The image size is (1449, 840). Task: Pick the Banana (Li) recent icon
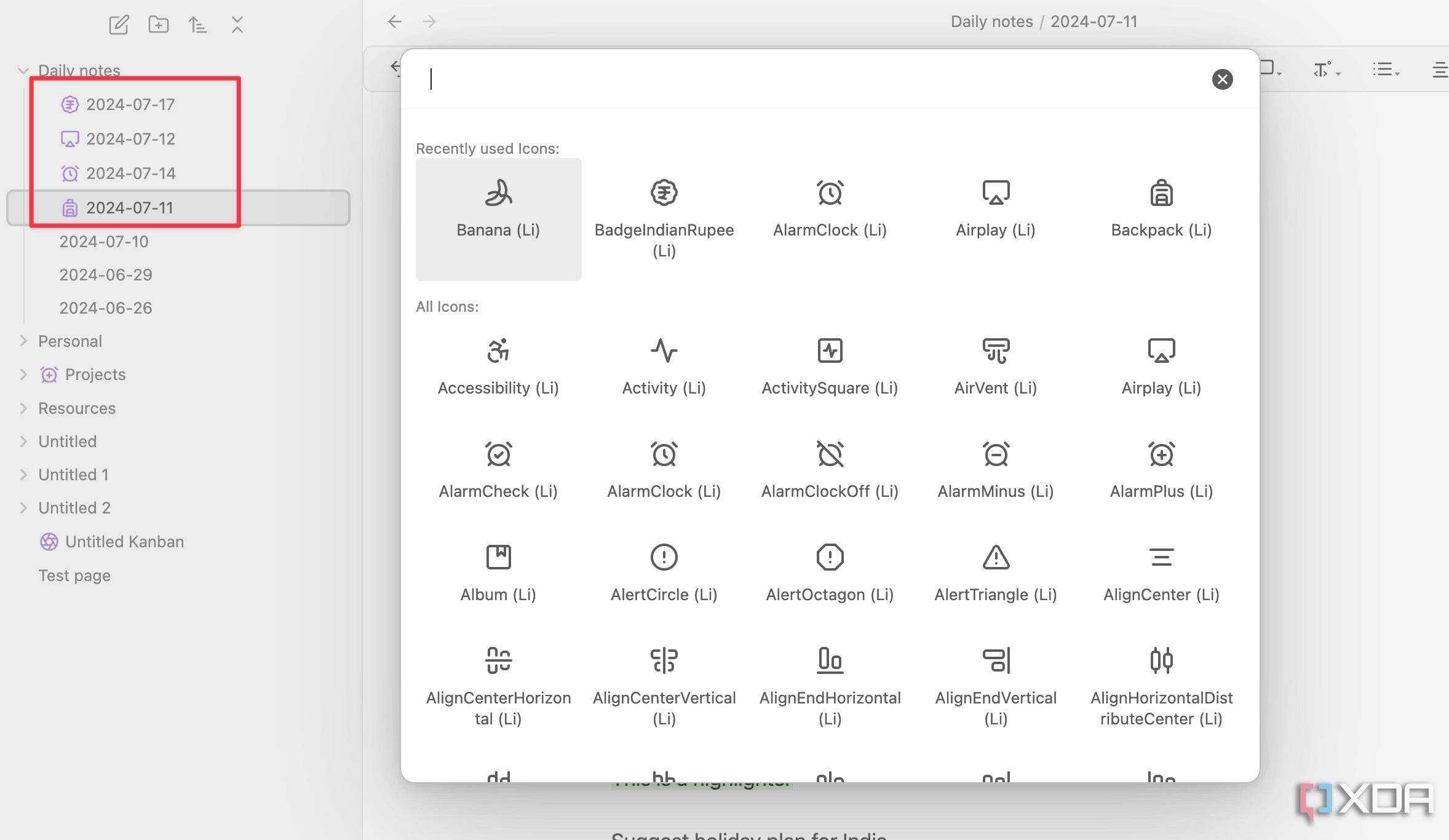pyautogui.click(x=498, y=219)
